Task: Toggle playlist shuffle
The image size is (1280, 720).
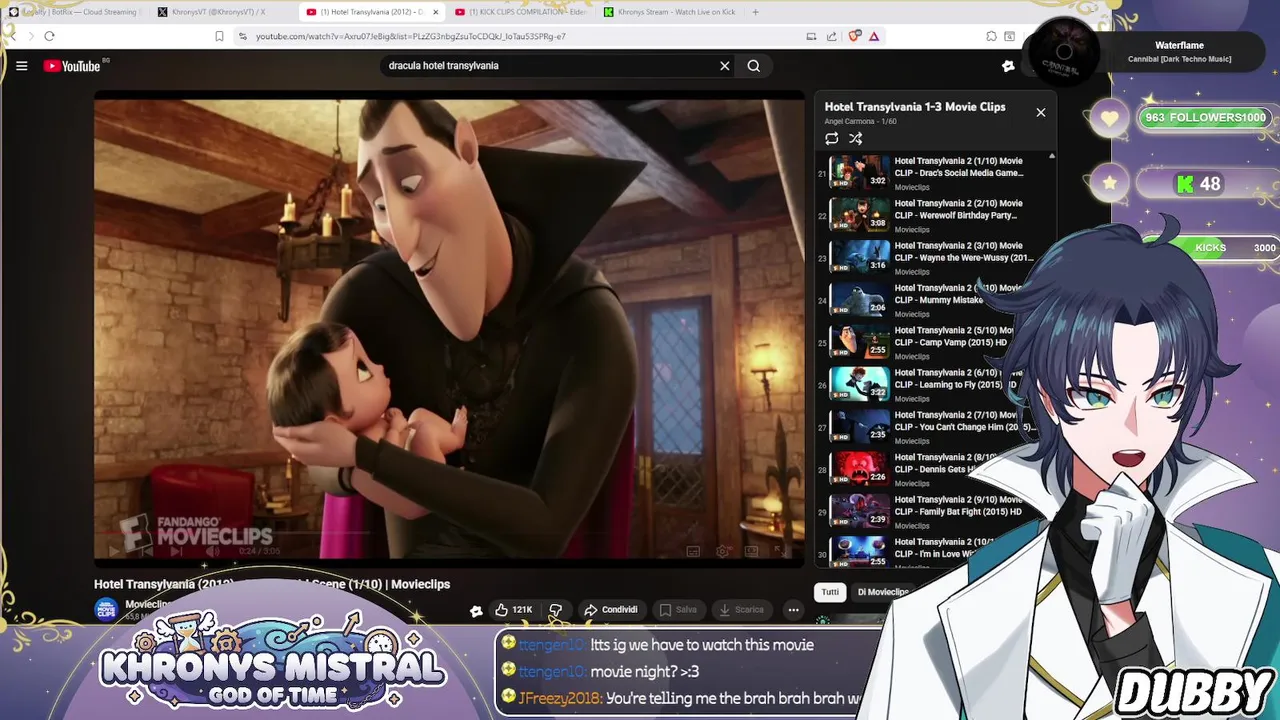Action: pyautogui.click(x=856, y=139)
